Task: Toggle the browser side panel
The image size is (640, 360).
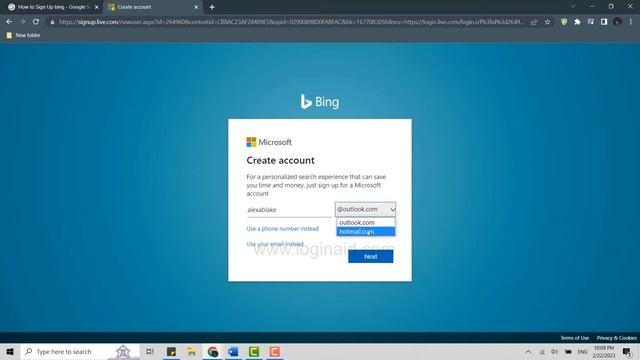Action: pos(604,22)
